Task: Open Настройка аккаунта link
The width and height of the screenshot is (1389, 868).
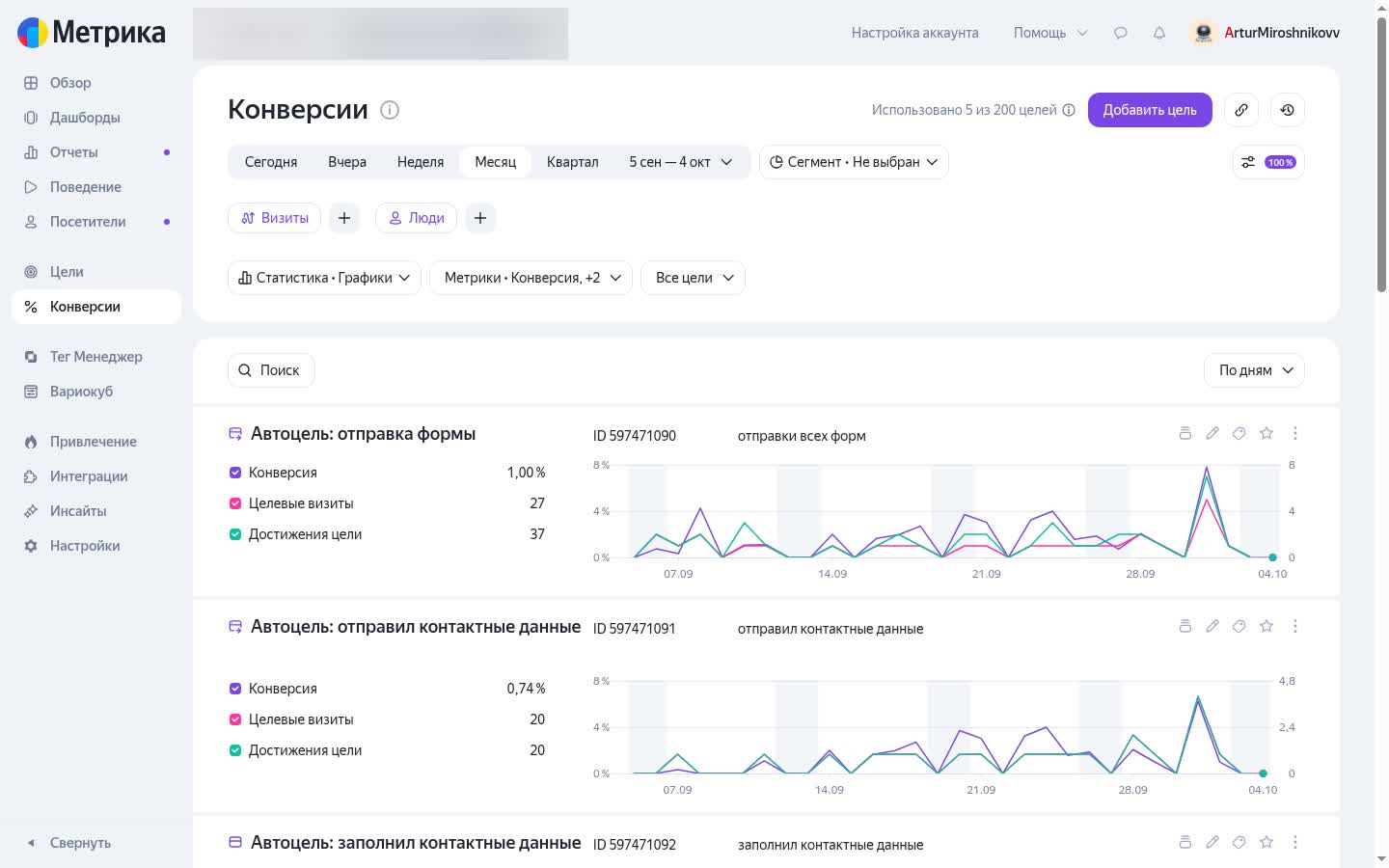Action: [x=914, y=33]
